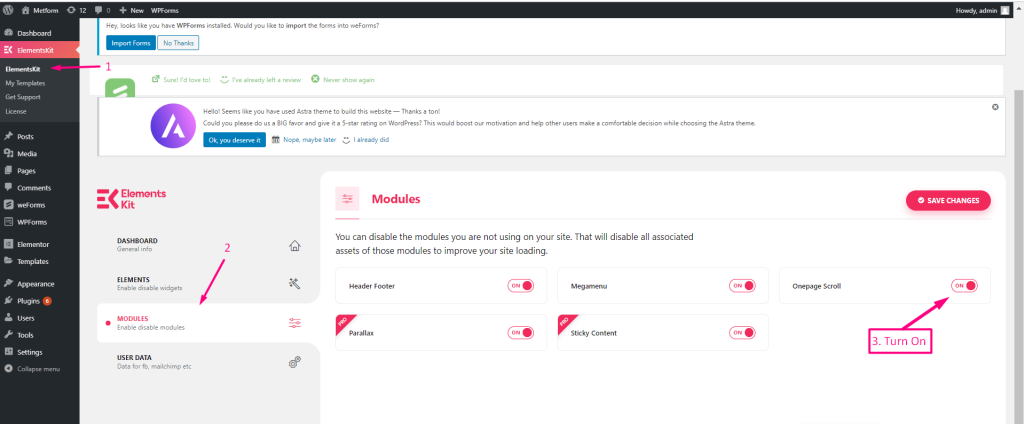Click the No Thanks button
Viewport: 1024px width, 424px height.
178,43
